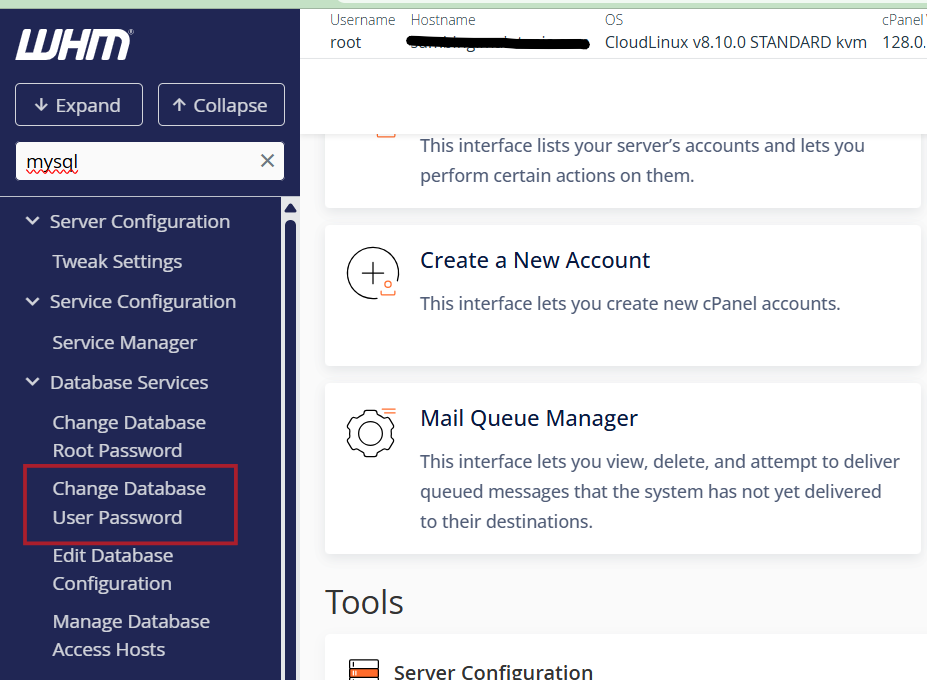Click the WHM logo
927x680 pixels.
[74, 44]
